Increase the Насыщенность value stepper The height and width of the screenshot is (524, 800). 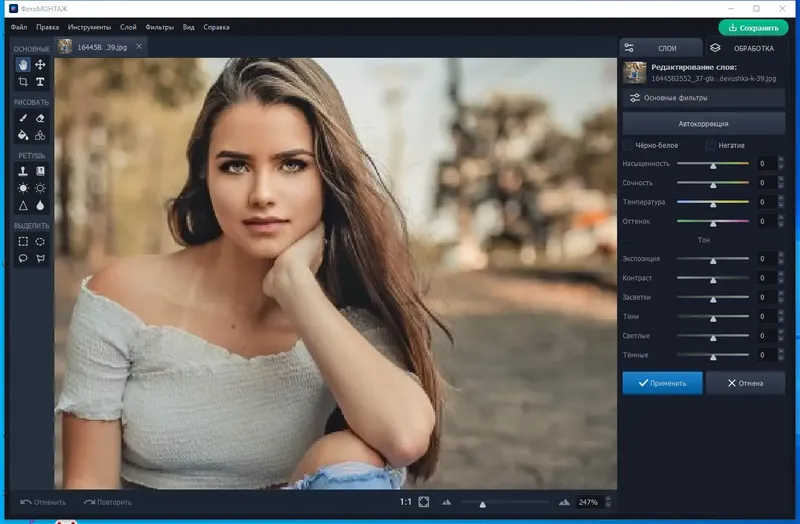[781, 160]
